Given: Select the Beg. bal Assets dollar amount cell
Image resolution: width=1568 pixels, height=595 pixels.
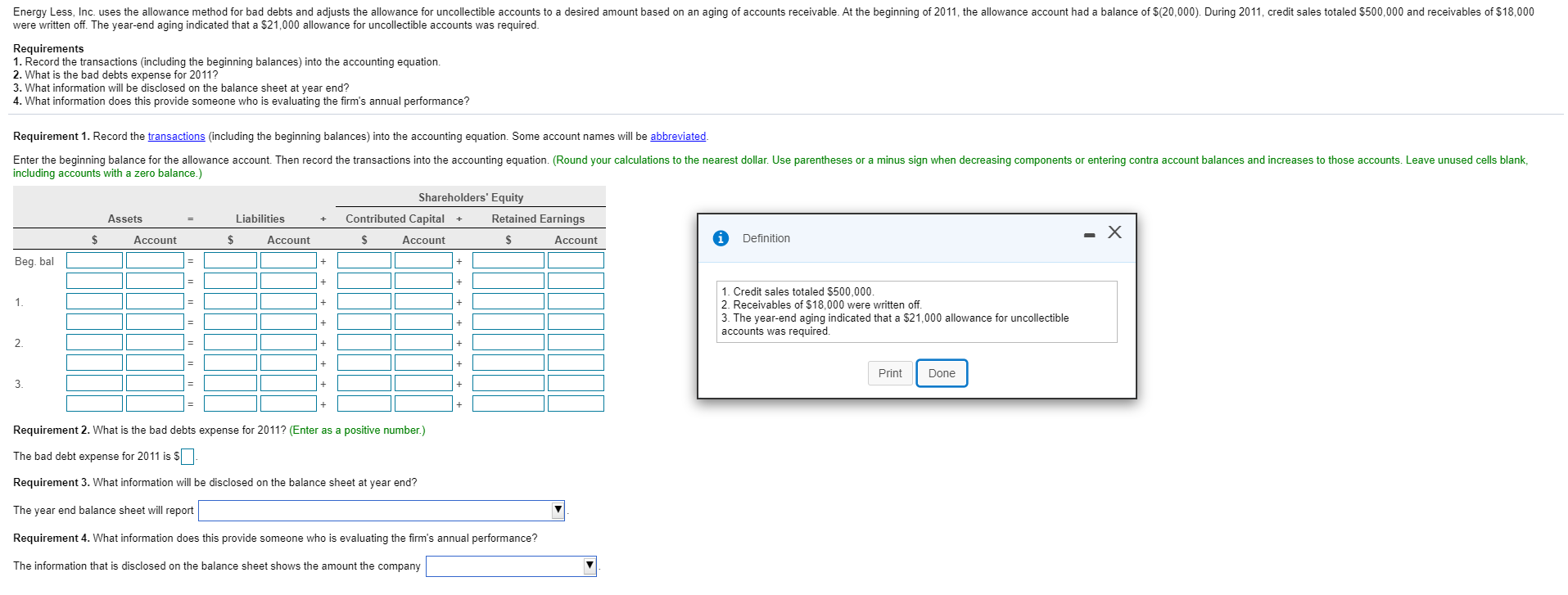Looking at the screenshot, I should pos(95,260).
